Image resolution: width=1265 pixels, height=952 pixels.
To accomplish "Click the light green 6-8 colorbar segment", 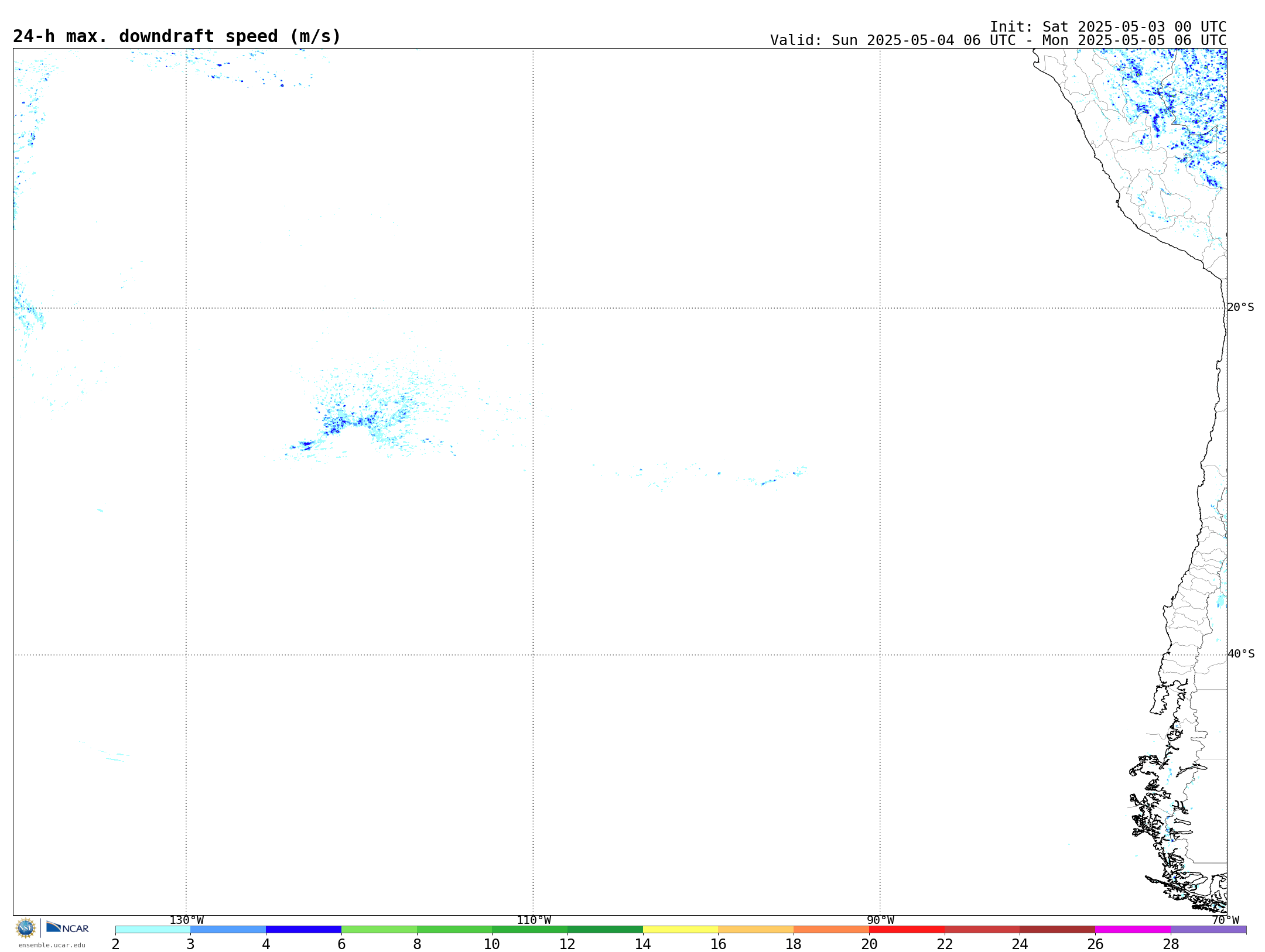I will [379, 930].
